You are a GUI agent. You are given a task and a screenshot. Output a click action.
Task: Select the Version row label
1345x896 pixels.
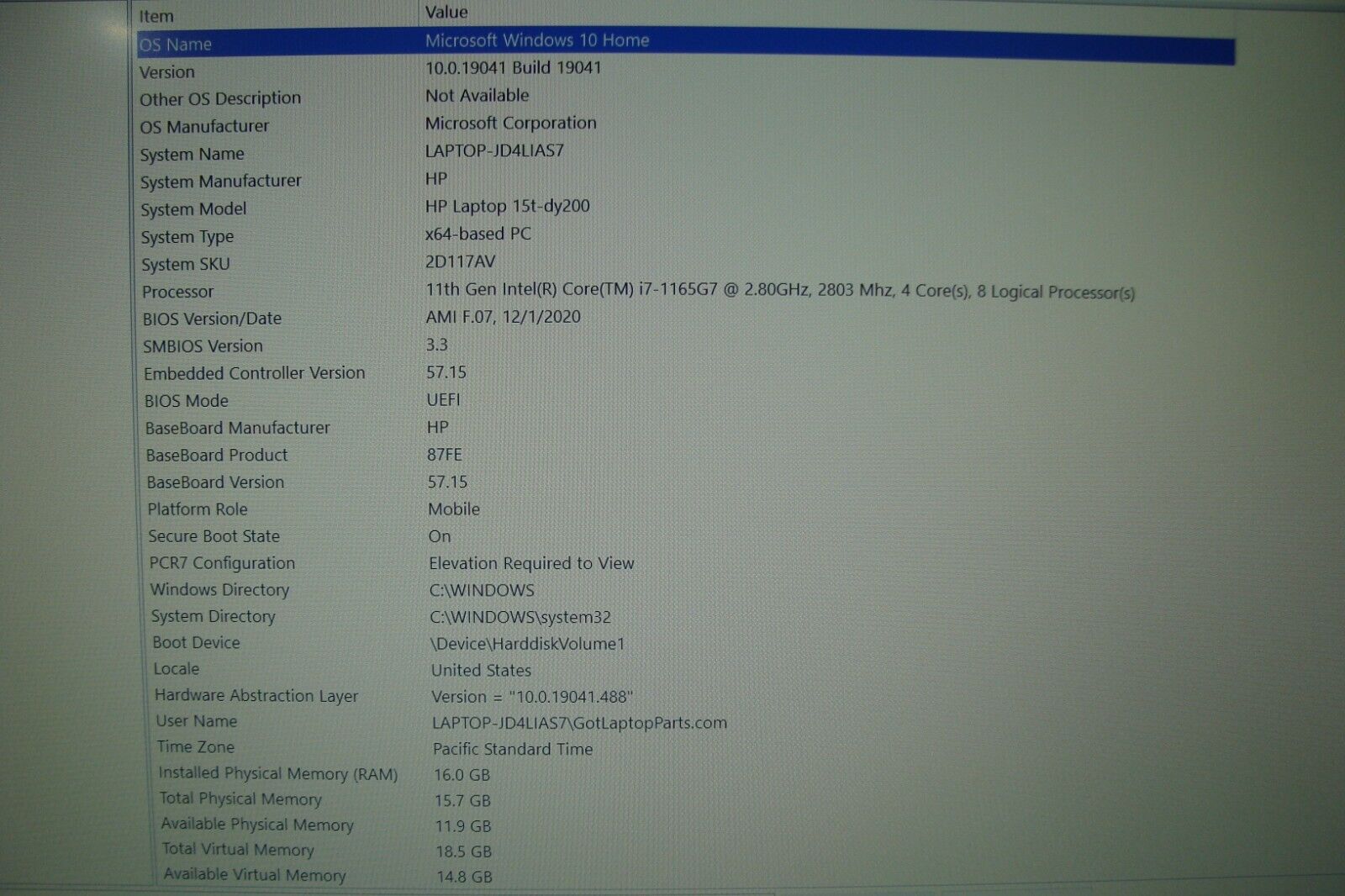pos(167,72)
